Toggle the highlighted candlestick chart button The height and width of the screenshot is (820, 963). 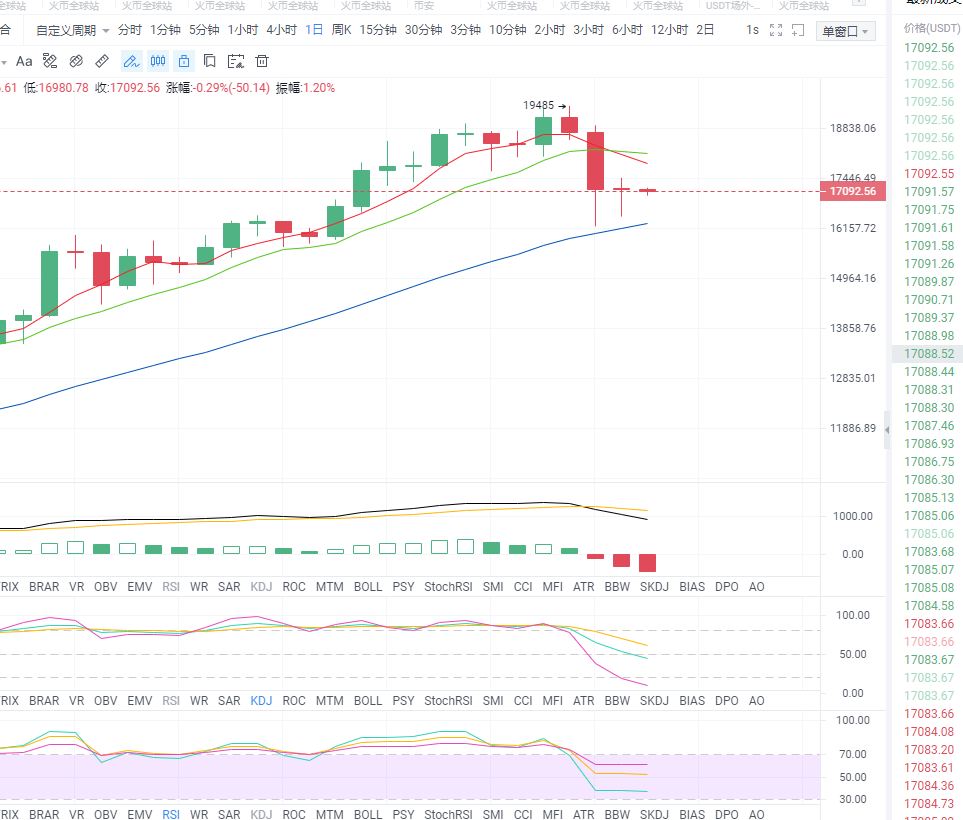click(x=157, y=61)
